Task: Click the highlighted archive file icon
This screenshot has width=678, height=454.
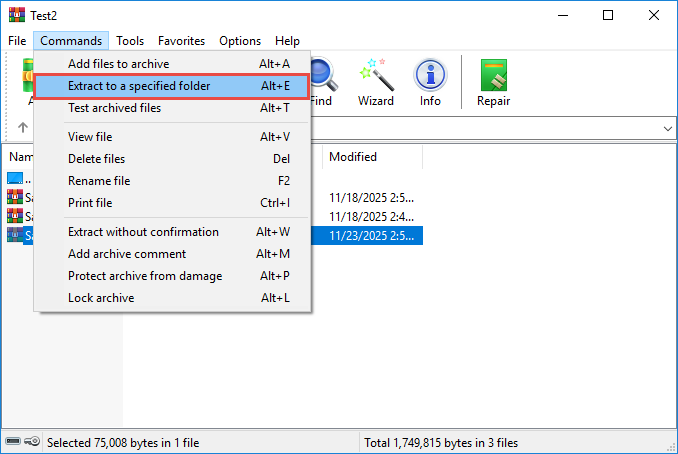Action: 15,235
